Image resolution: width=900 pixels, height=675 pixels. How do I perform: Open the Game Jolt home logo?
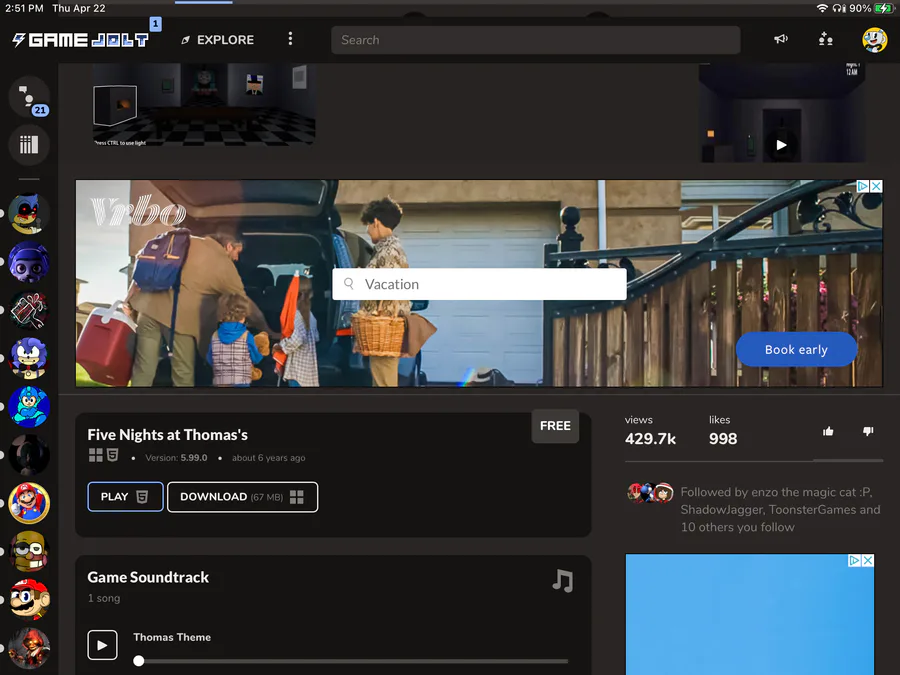click(80, 40)
